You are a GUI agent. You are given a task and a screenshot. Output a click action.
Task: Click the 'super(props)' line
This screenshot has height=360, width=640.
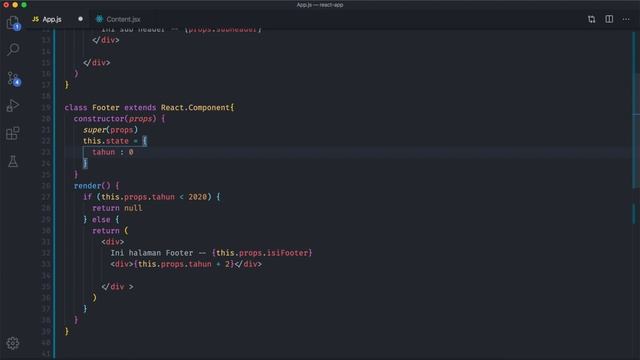(110, 130)
